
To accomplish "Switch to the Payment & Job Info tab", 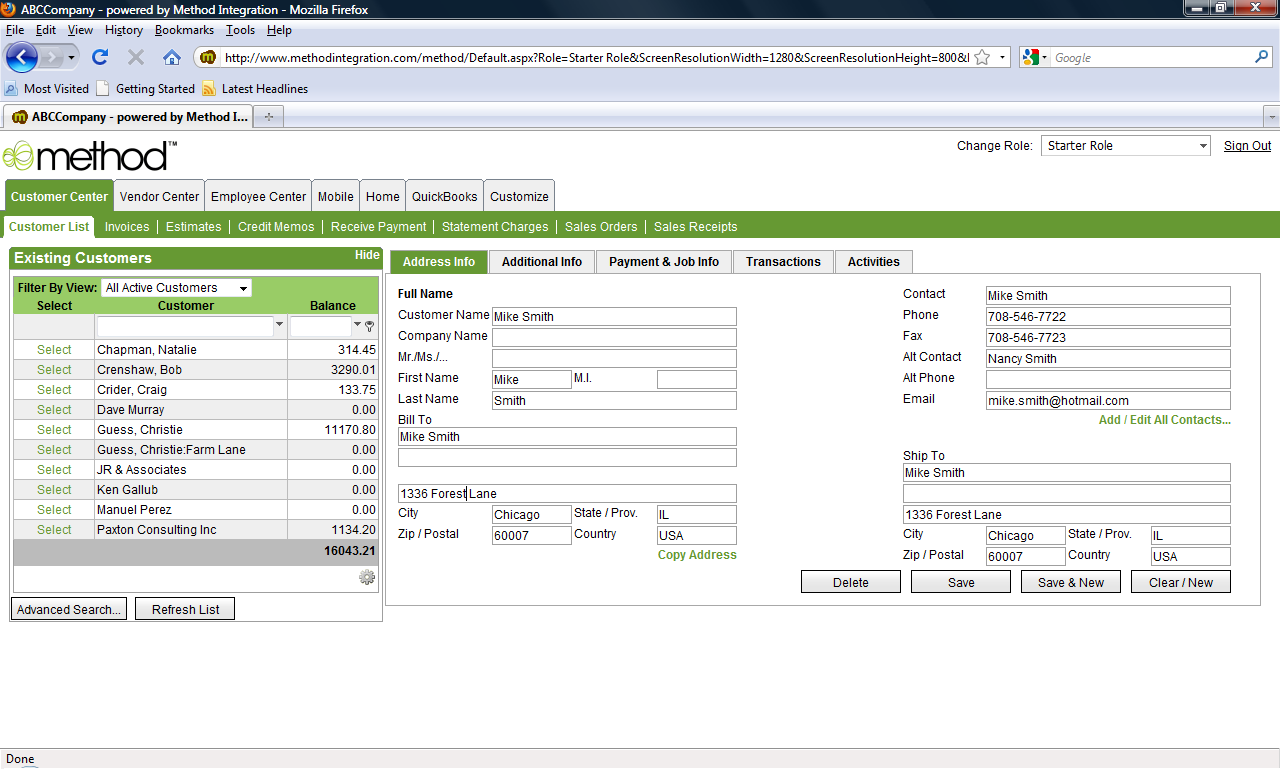I will tap(663, 262).
